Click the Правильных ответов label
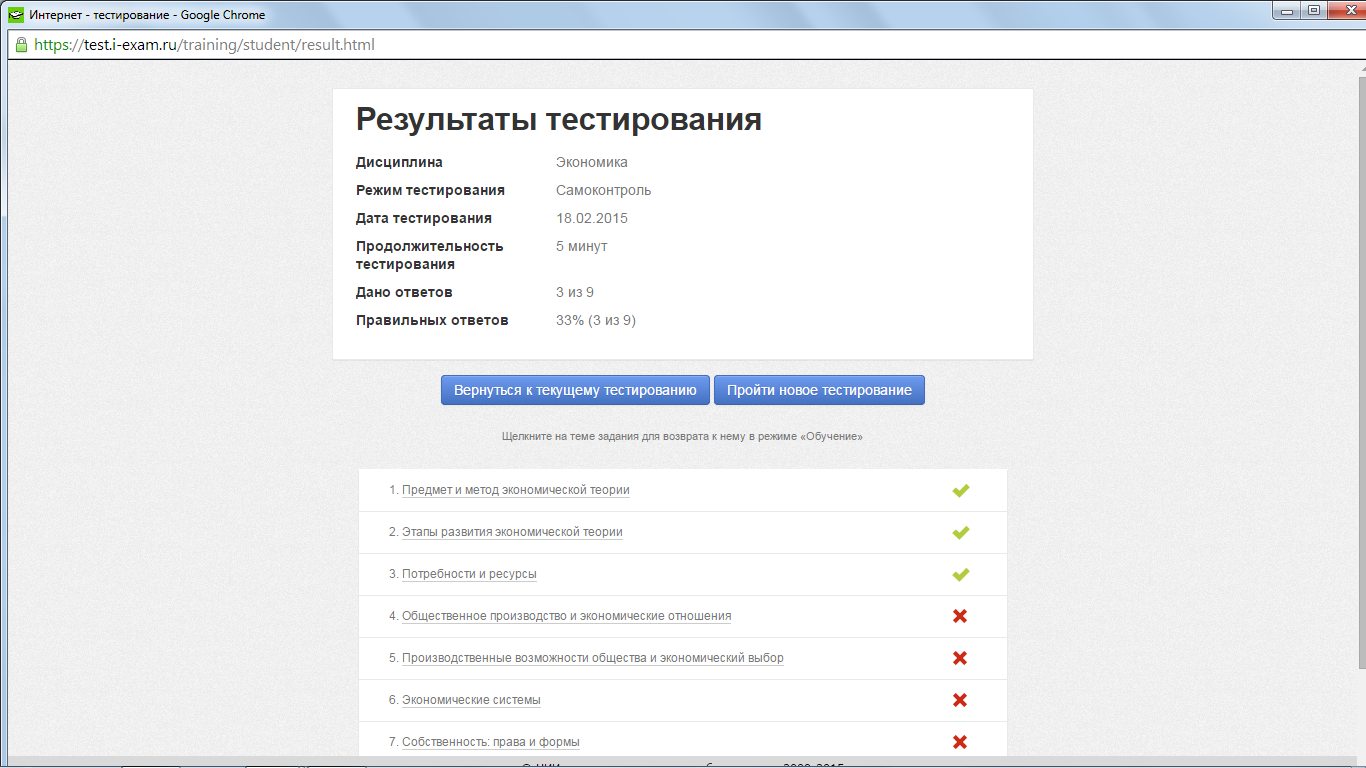 tap(432, 320)
